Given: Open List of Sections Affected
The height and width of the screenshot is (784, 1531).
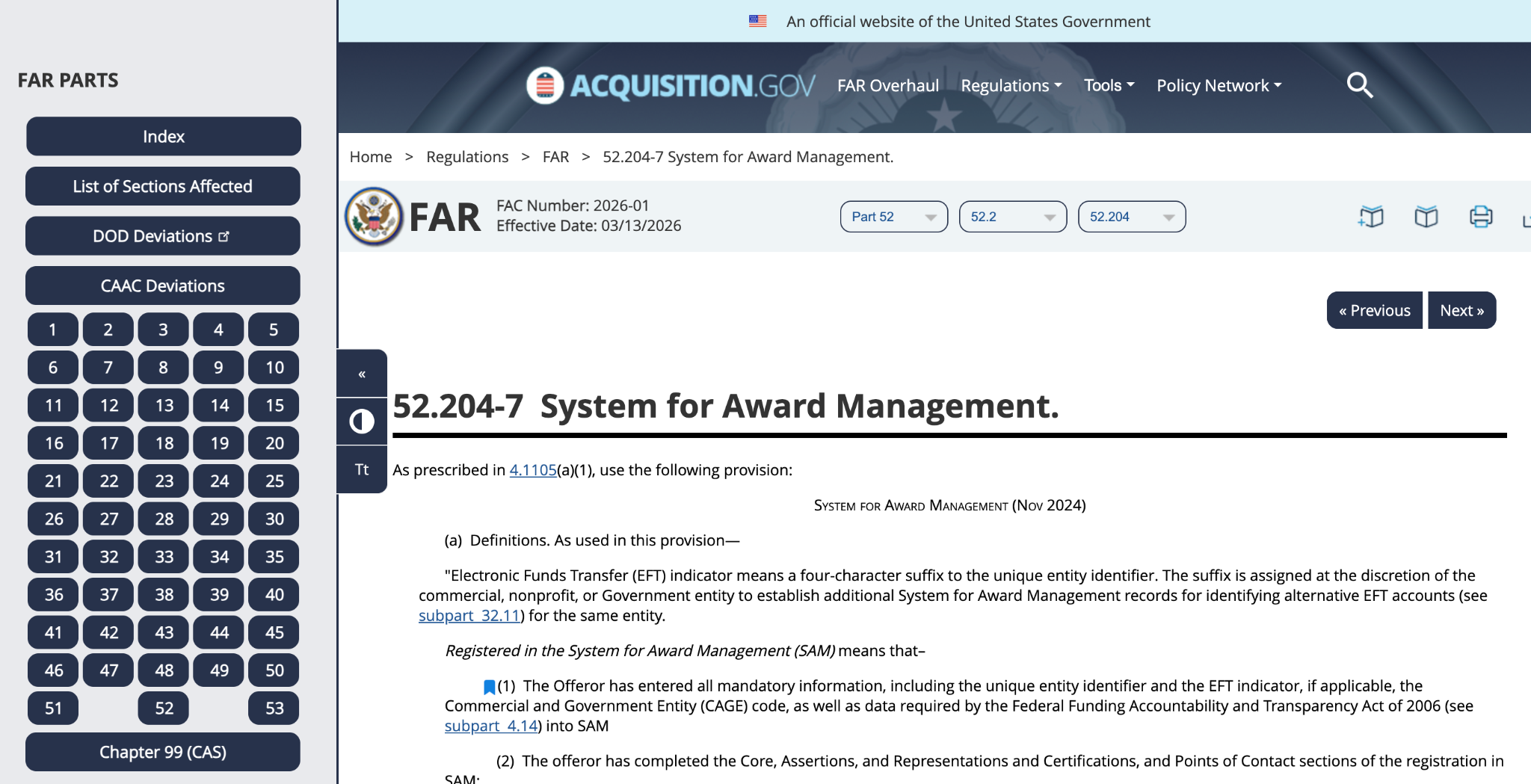Looking at the screenshot, I should pos(163,186).
